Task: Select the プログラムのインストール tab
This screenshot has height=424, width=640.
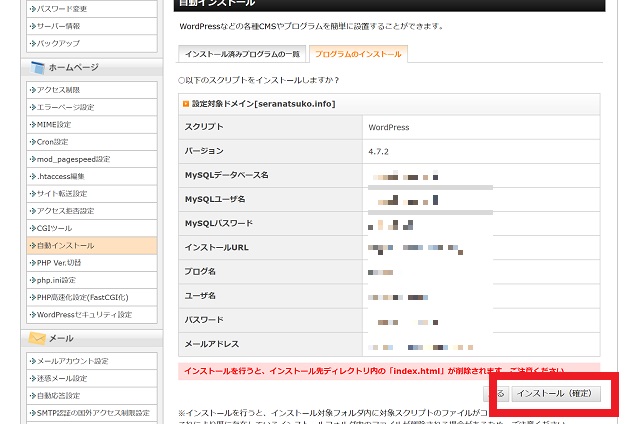Action: coord(358,54)
